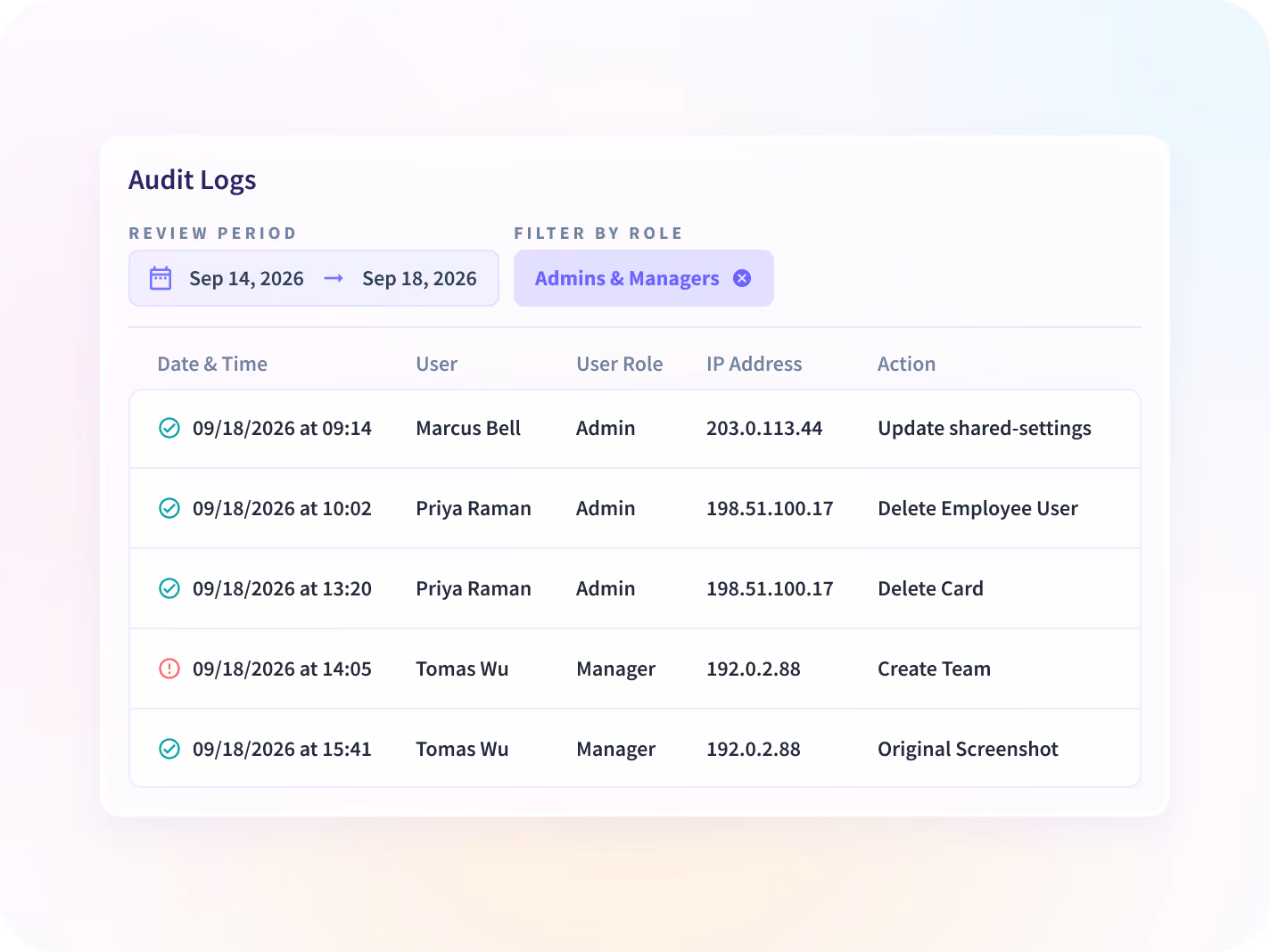Open the end date Sep 18, 2026

pyautogui.click(x=419, y=278)
